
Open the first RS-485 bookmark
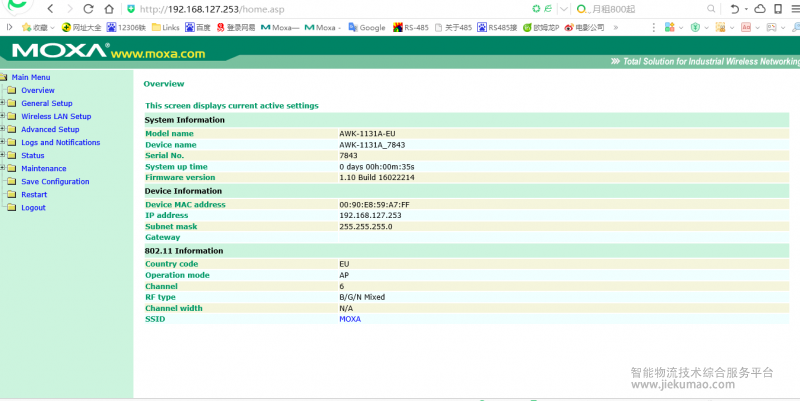(411, 28)
